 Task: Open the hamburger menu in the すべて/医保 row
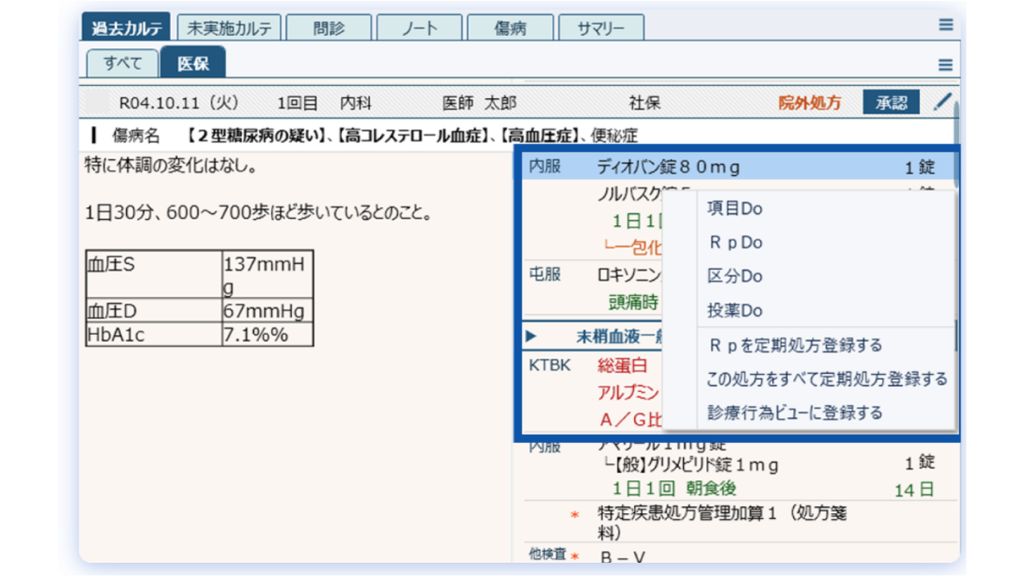945,64
